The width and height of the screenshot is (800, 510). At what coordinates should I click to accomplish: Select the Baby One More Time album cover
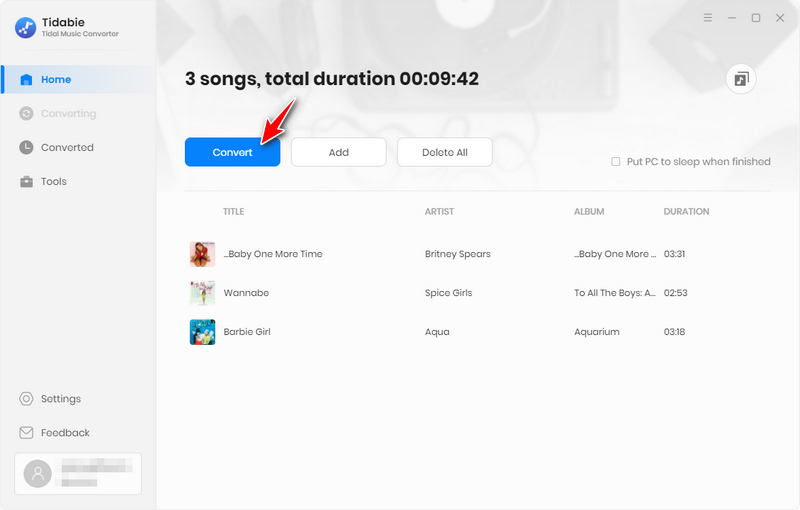[x=202, y=254]
